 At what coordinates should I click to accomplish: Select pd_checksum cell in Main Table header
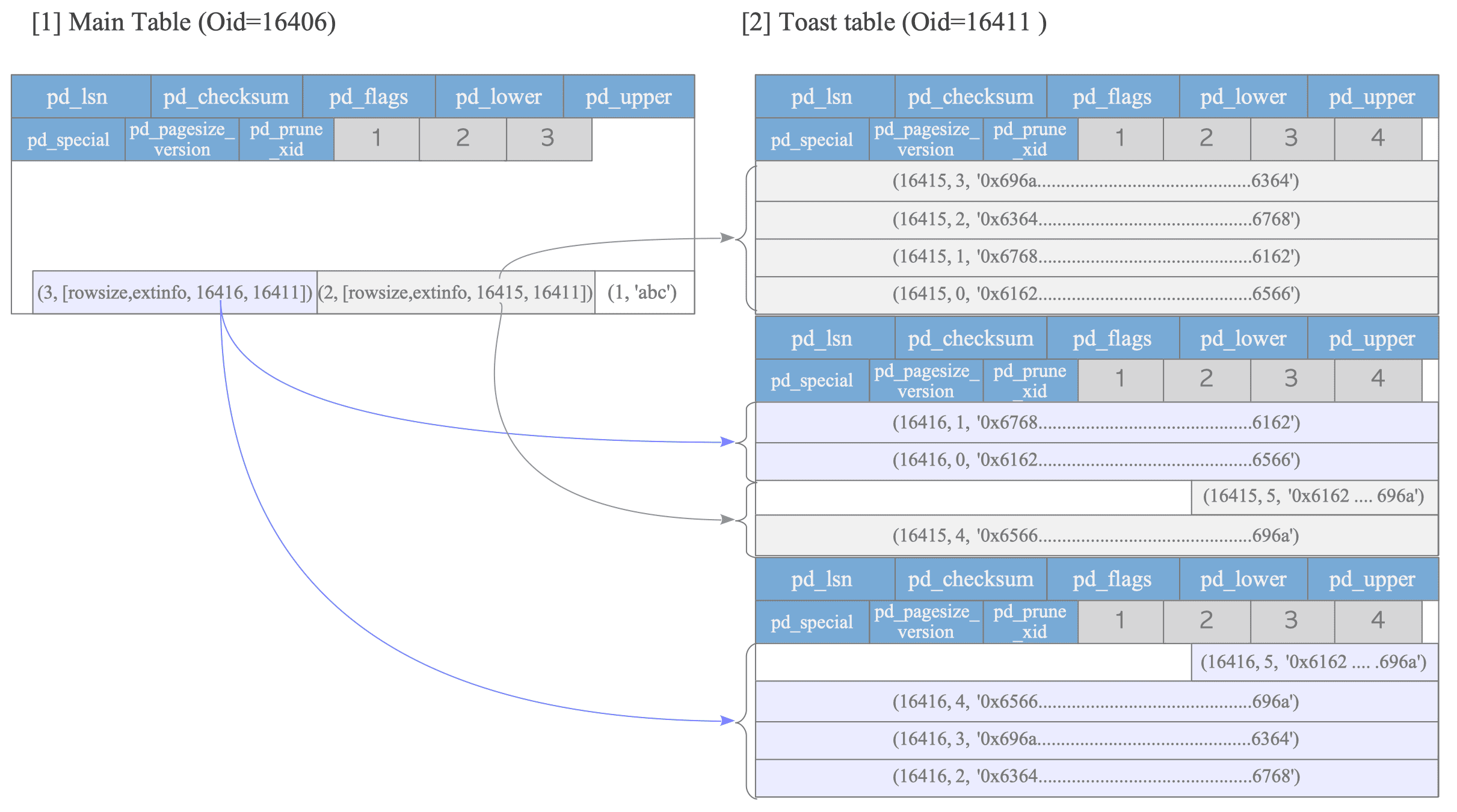227,96
